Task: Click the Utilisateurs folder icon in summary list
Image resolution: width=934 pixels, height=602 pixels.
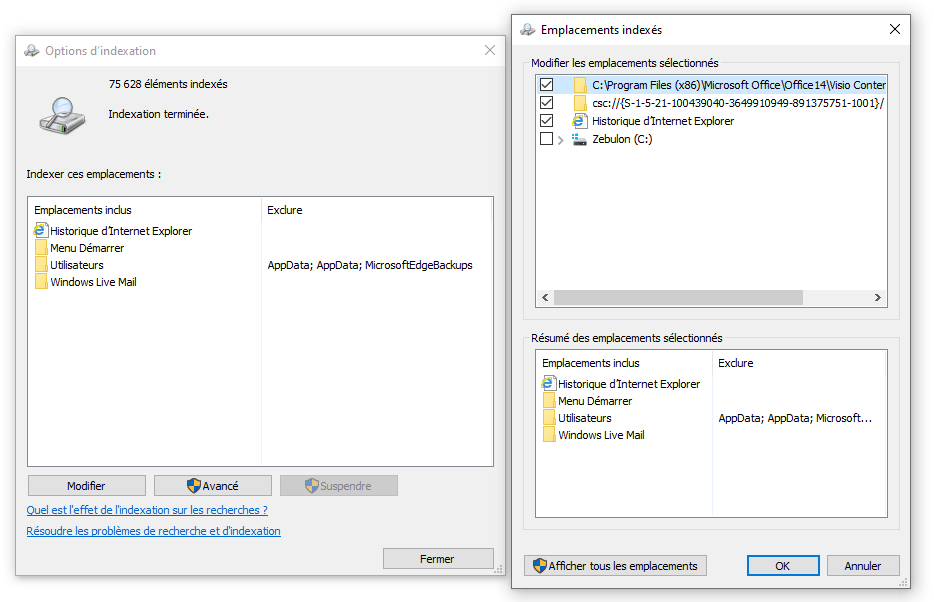Action: pos(549,418)
